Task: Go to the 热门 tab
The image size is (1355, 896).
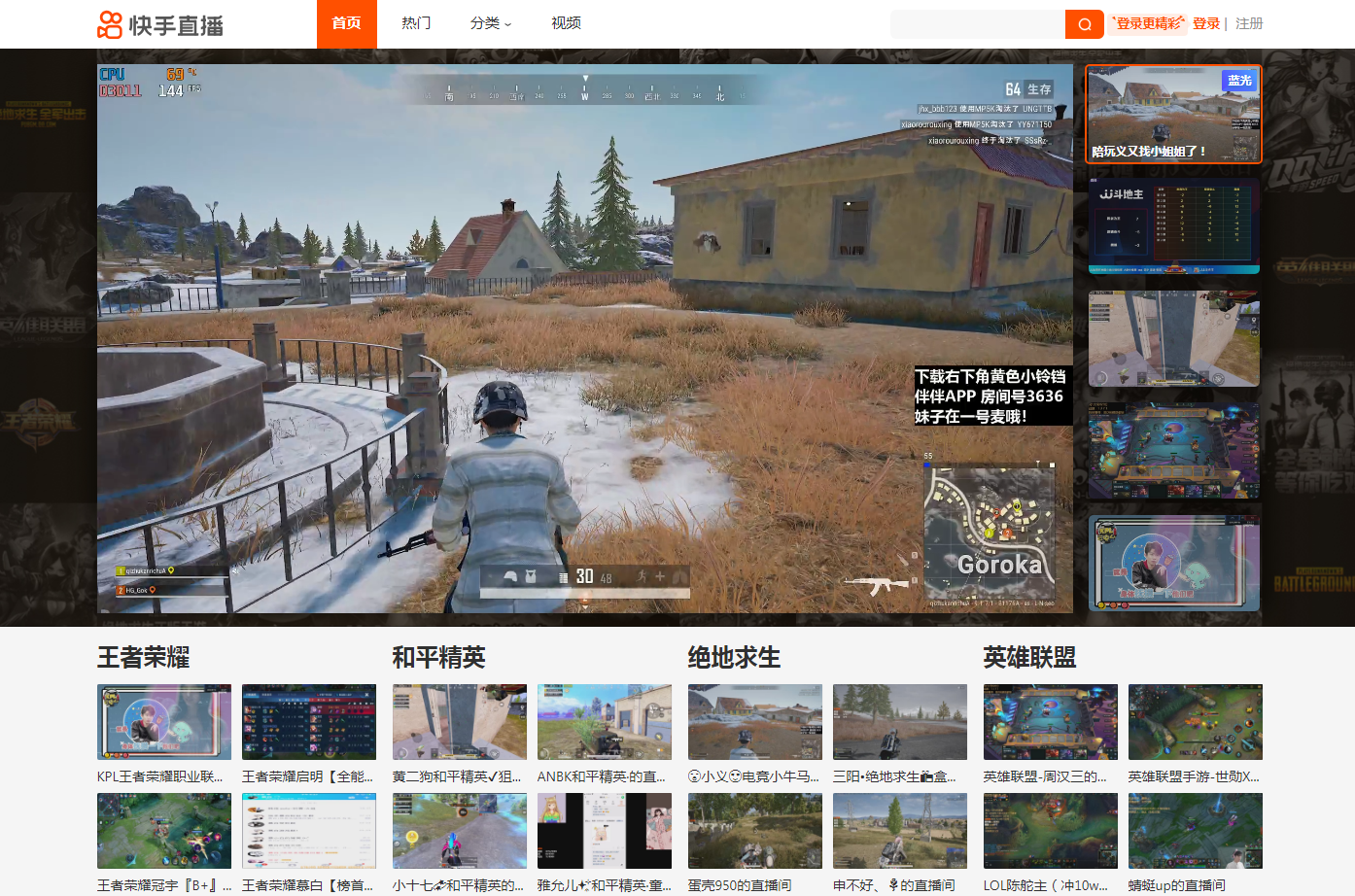Action: [416, 23]
